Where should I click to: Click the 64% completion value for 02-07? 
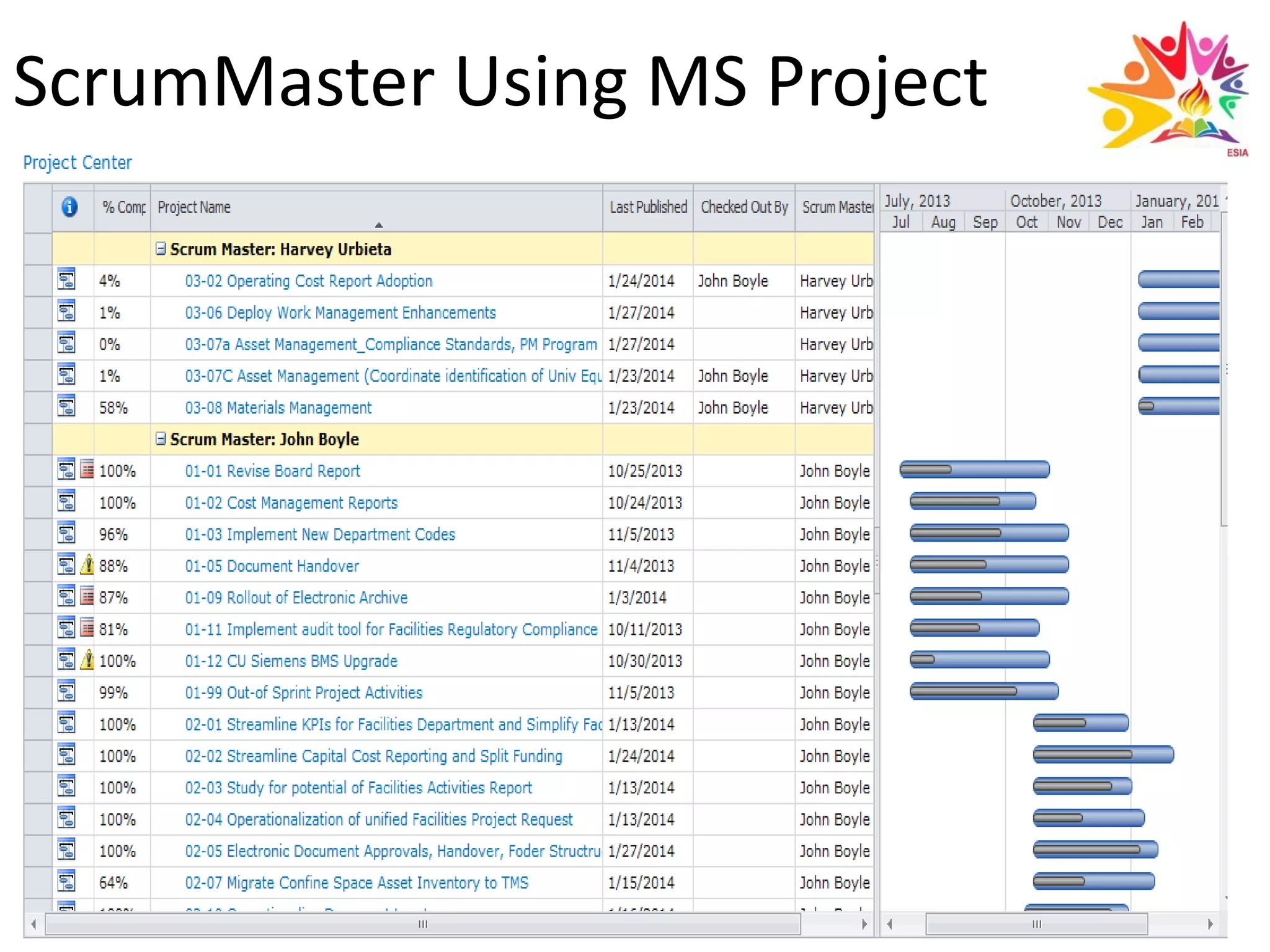pyautogui.click(x=113, y=883)
